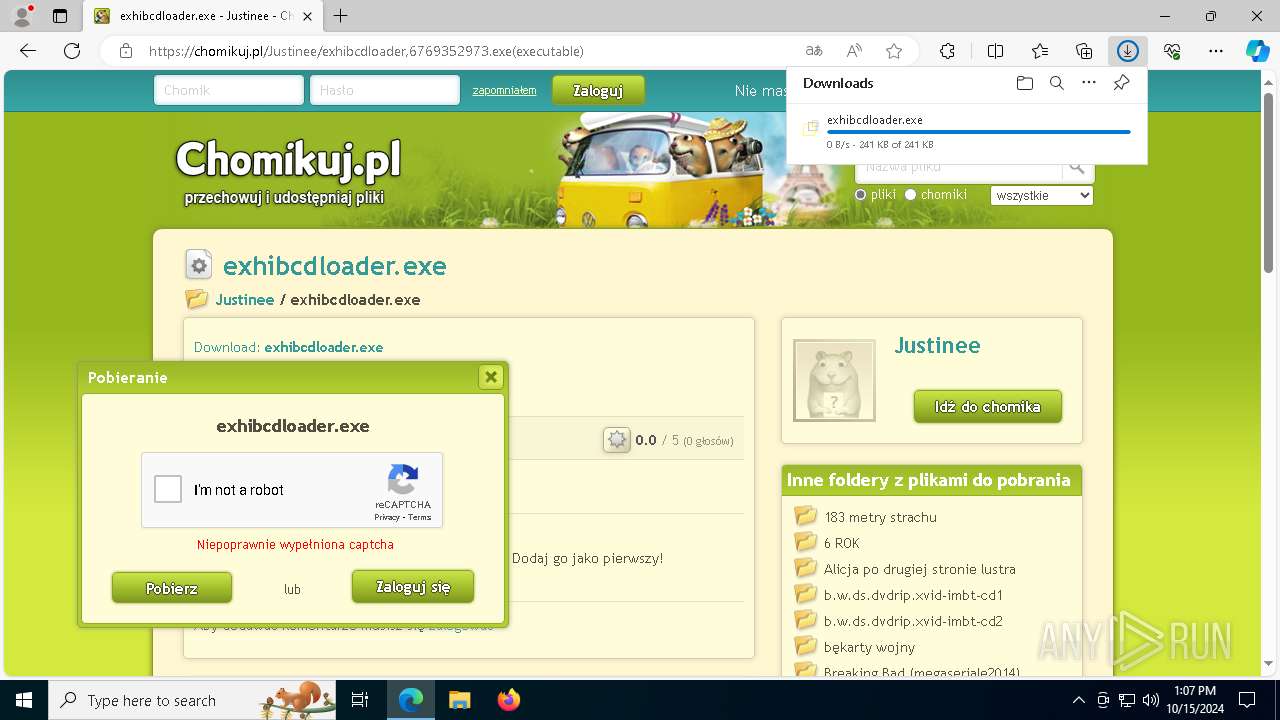Click the translate page icon
This screenshot has height=720, width=1280.
pyautogui.click(x=814, y=51)
